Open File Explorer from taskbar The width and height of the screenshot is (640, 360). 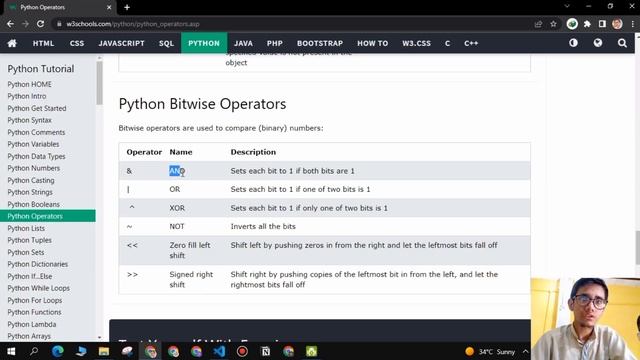104,351
